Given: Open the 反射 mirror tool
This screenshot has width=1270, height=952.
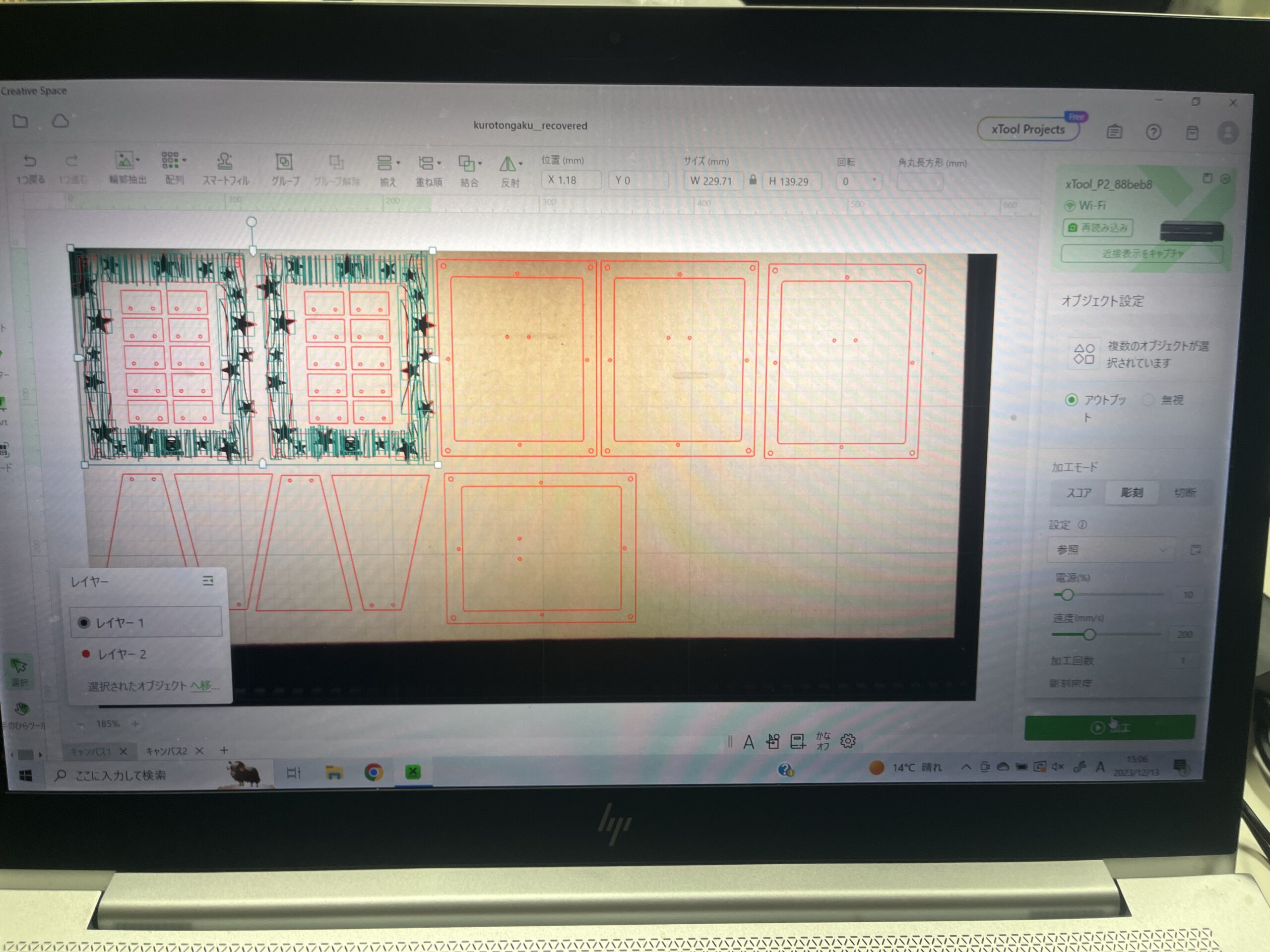Looking at the screenshot, I should [x=510, y=172].
